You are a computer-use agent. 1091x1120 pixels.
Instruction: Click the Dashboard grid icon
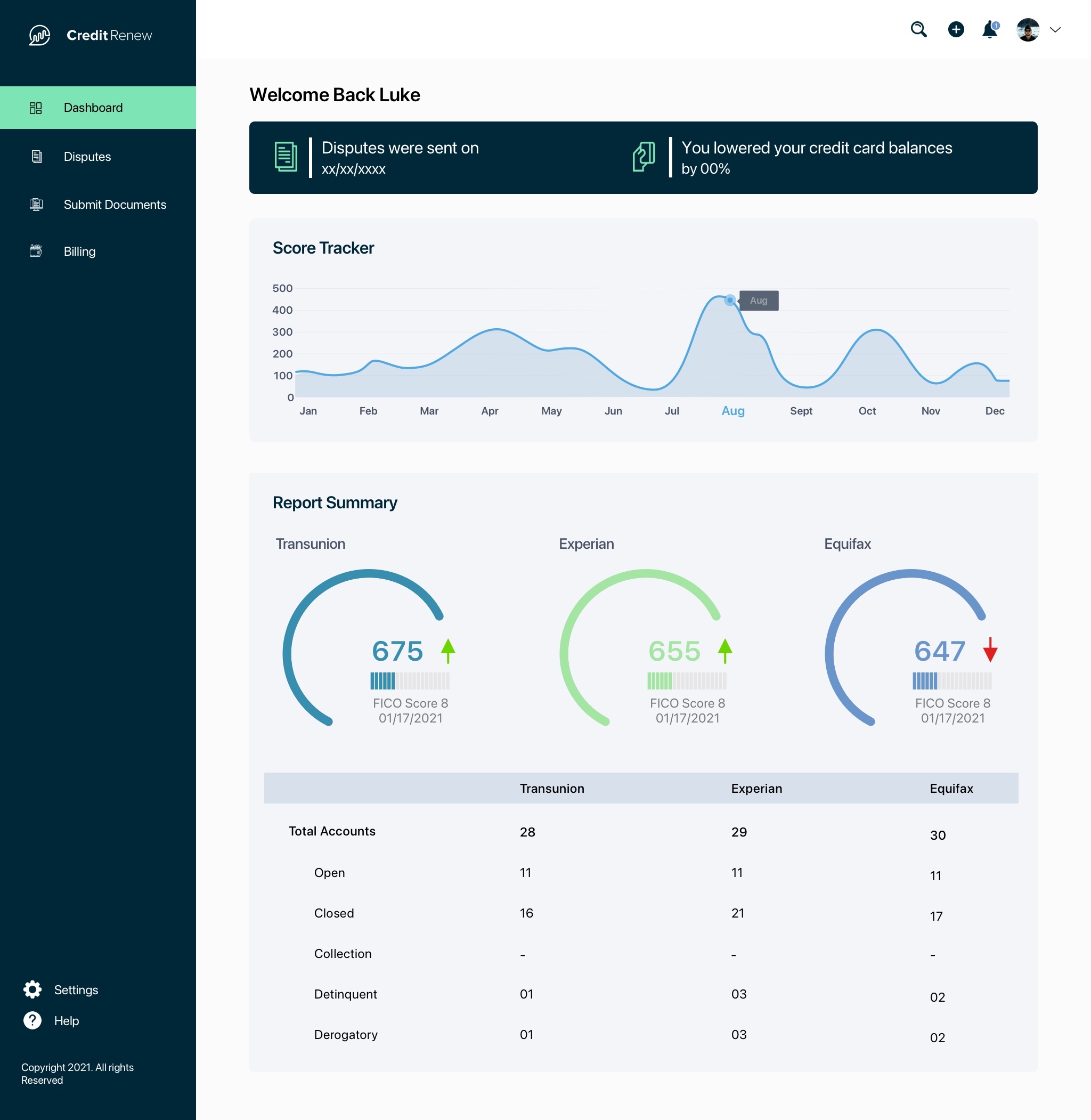[36, 108]
